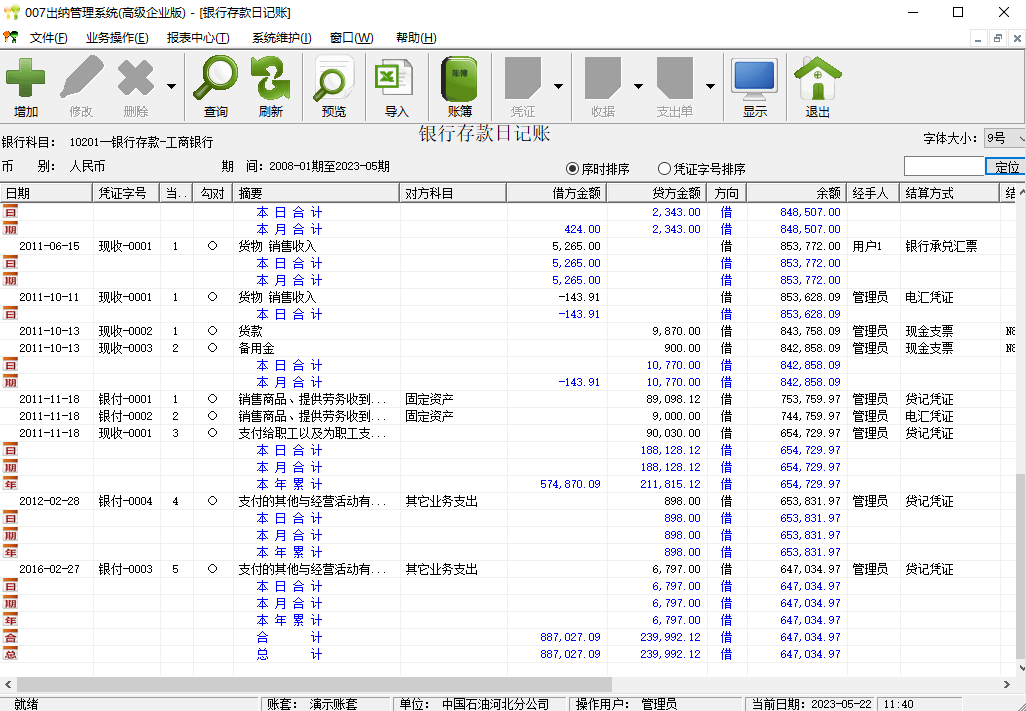Click the horizontal scrollbar right arrow
Image resolution: width=1026 pixels, height=711 pixels.
click(1007, 684)
